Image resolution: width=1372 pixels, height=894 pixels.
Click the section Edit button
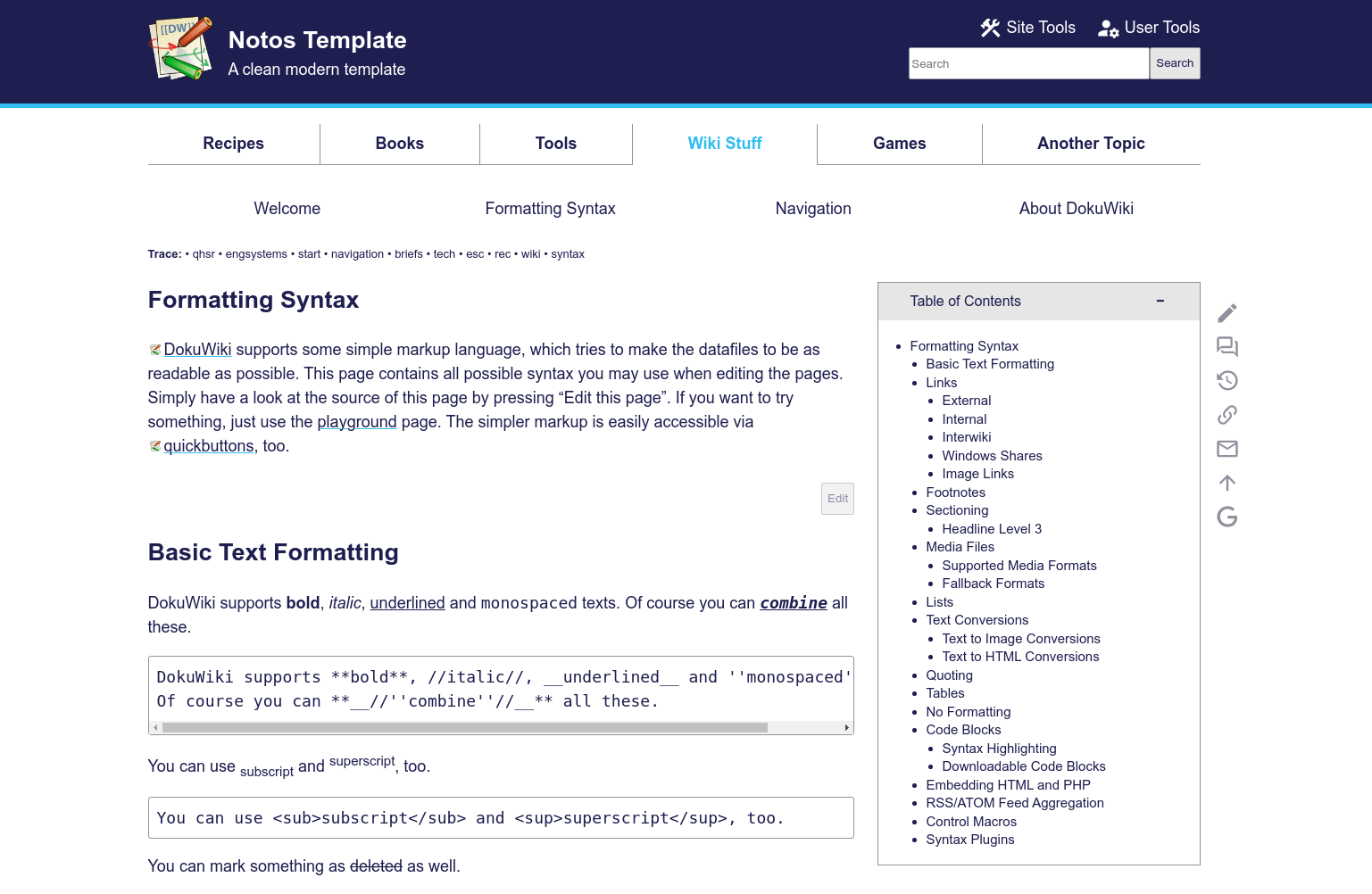[x=837, y=499]
